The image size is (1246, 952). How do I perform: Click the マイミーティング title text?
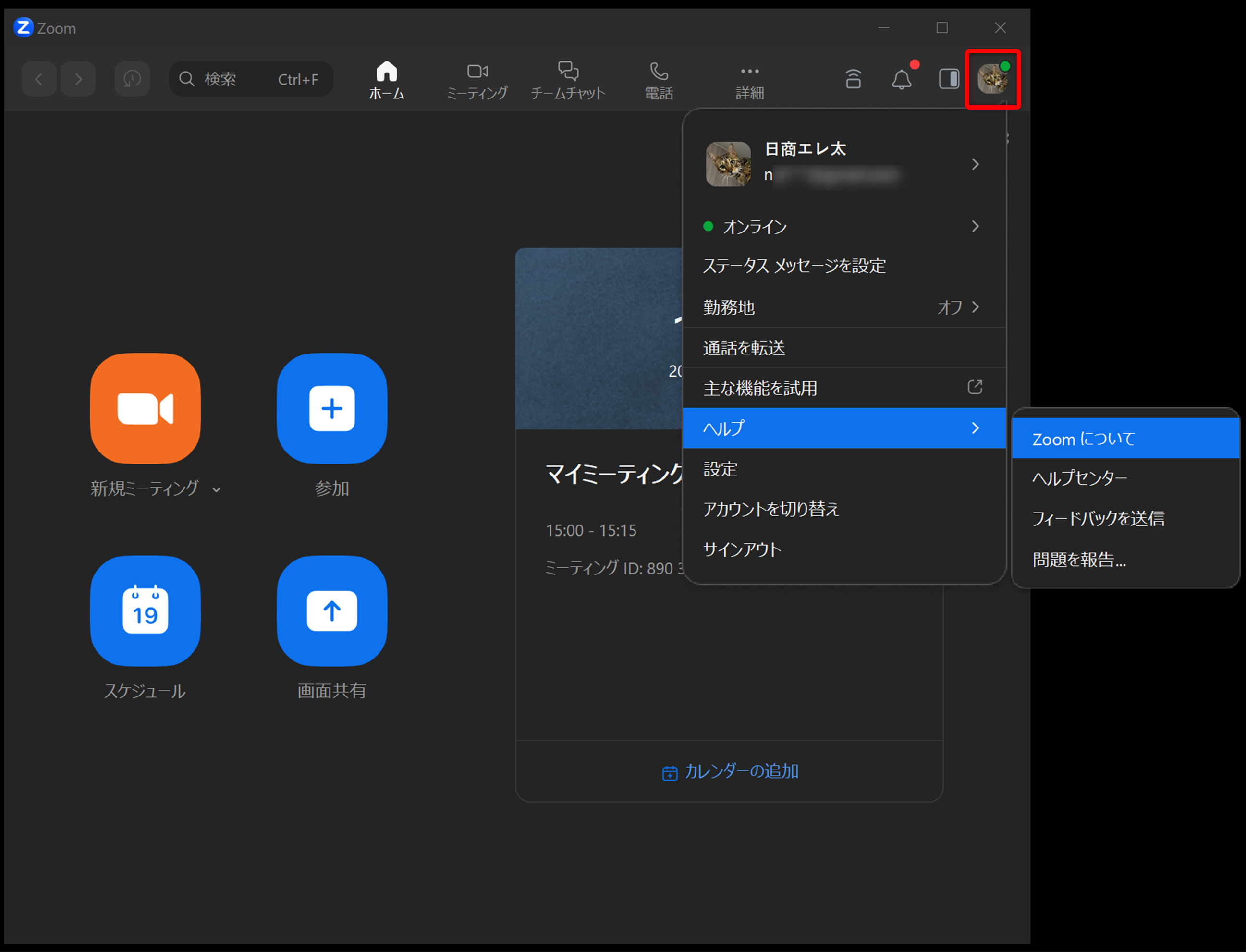[x=614, y=474]
